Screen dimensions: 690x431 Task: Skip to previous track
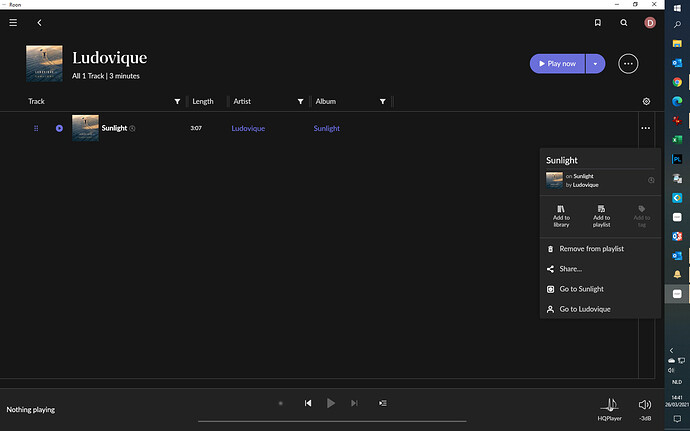point(308,403)
